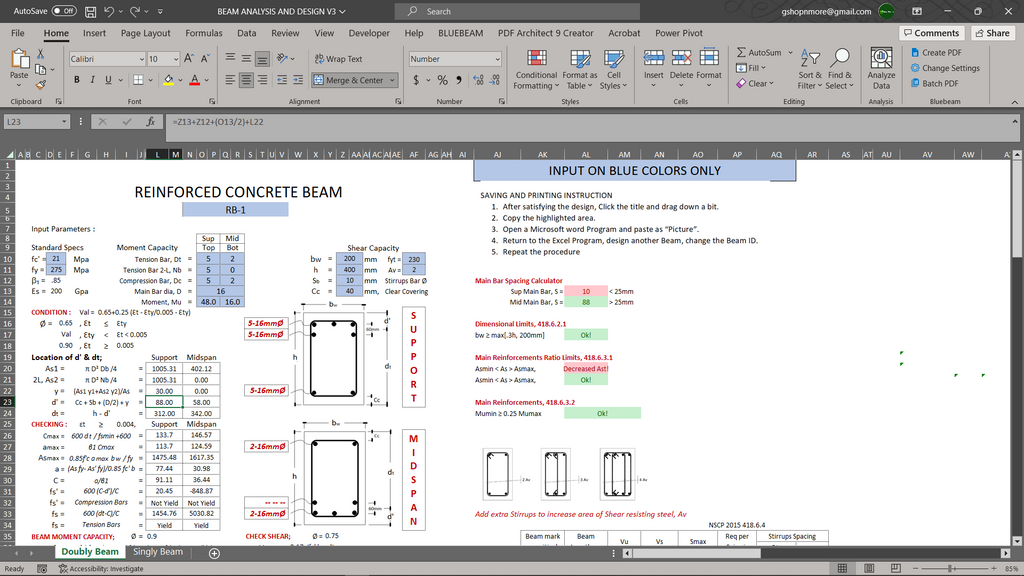Screen dimensions: 1024x576
Task: Click the Insert Function fx icon
Action: [150, 121]
